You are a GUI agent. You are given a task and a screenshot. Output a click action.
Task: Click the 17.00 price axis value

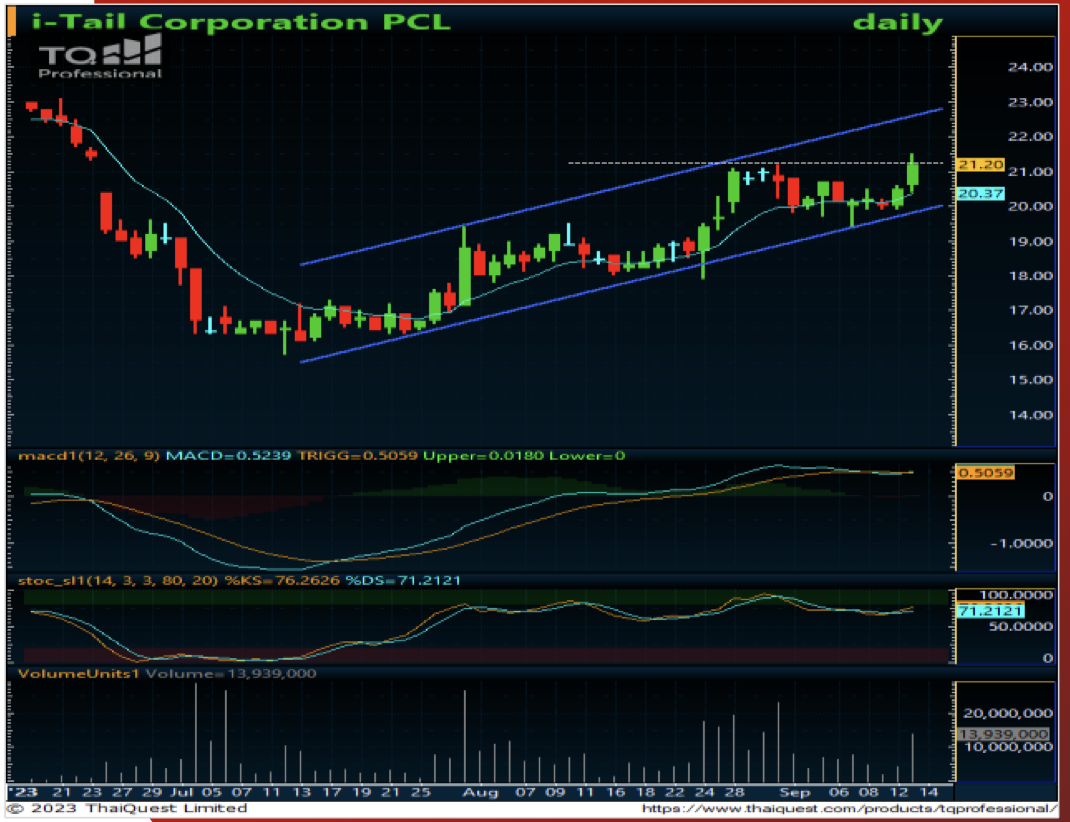1030,310
